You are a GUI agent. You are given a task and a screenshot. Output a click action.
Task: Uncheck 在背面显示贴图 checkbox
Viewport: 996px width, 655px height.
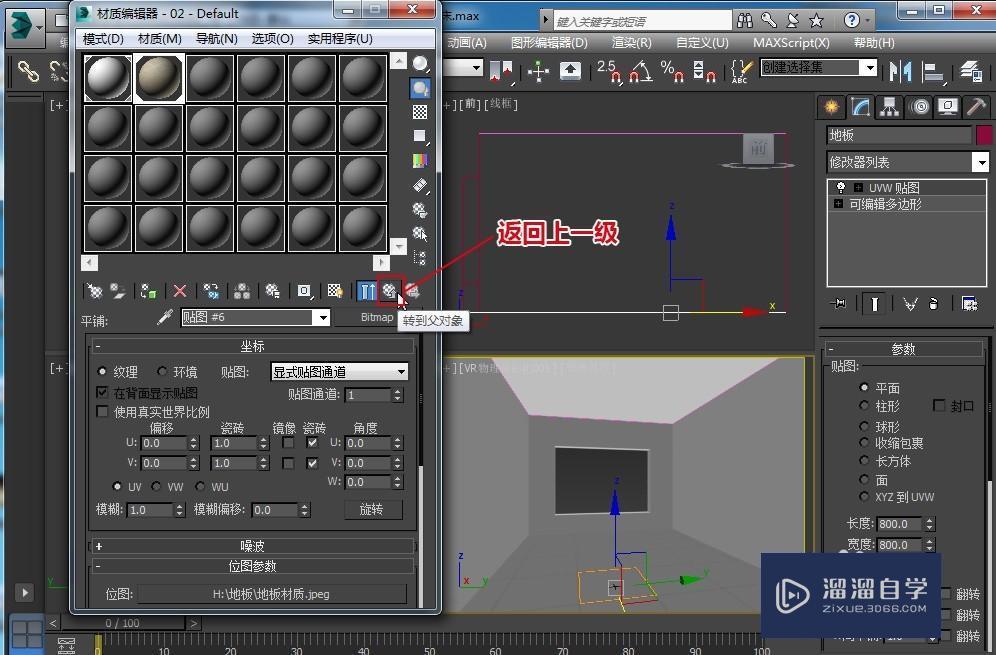tap(102, 393)
